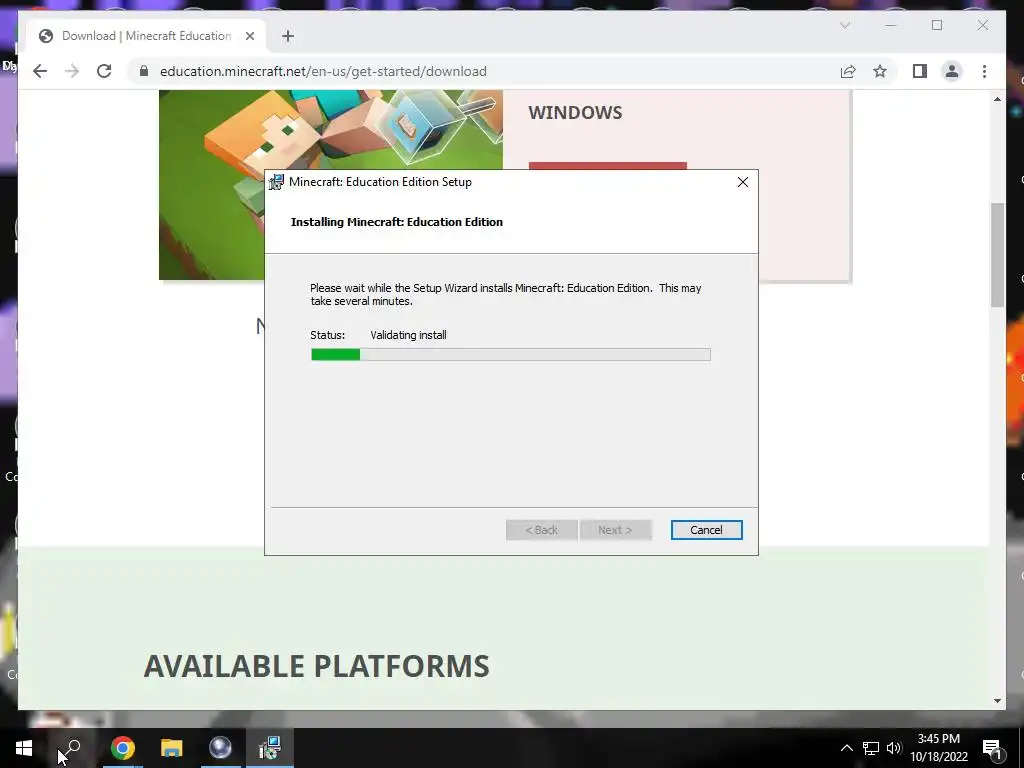
Task: Click the Validating install status text
Action: (408, 335)
